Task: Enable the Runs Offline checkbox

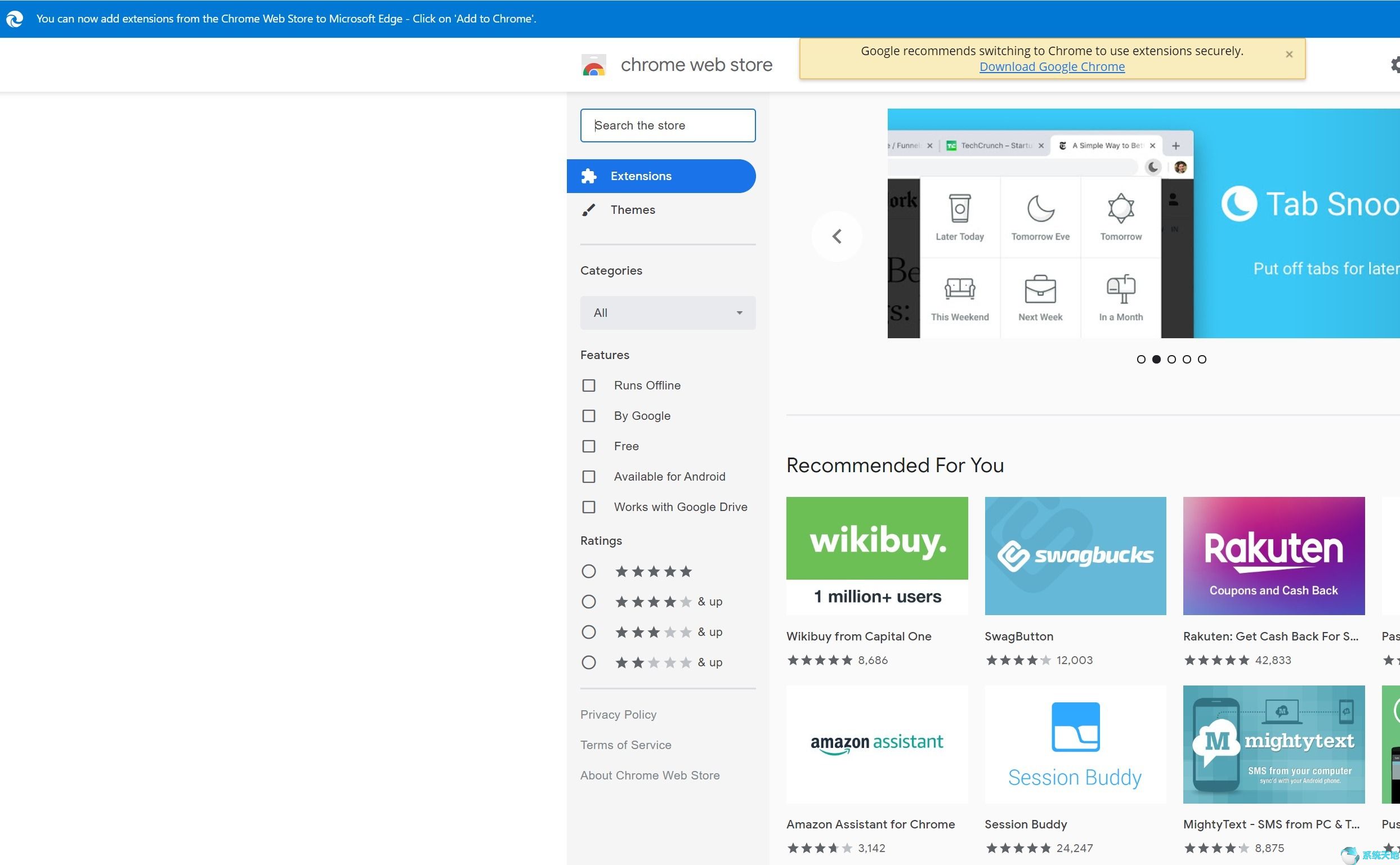Action: click(589, 385)
